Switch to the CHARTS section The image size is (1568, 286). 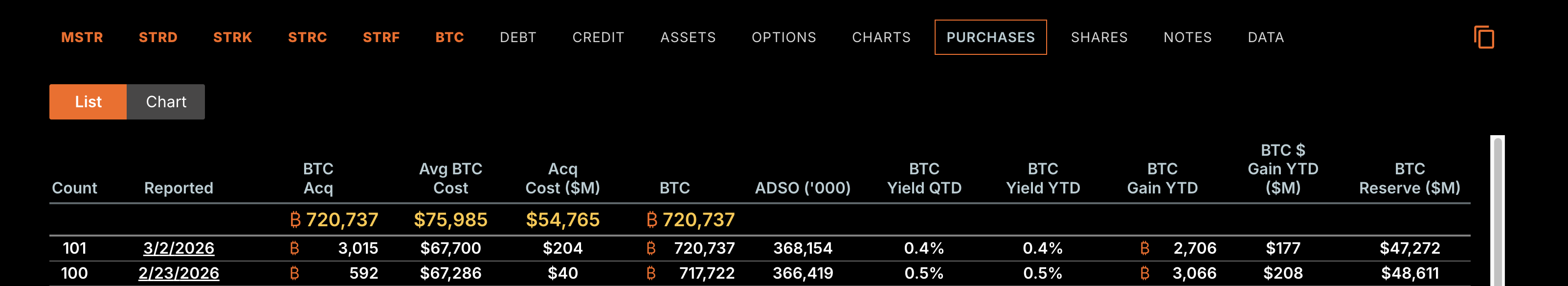coord(881,37)
